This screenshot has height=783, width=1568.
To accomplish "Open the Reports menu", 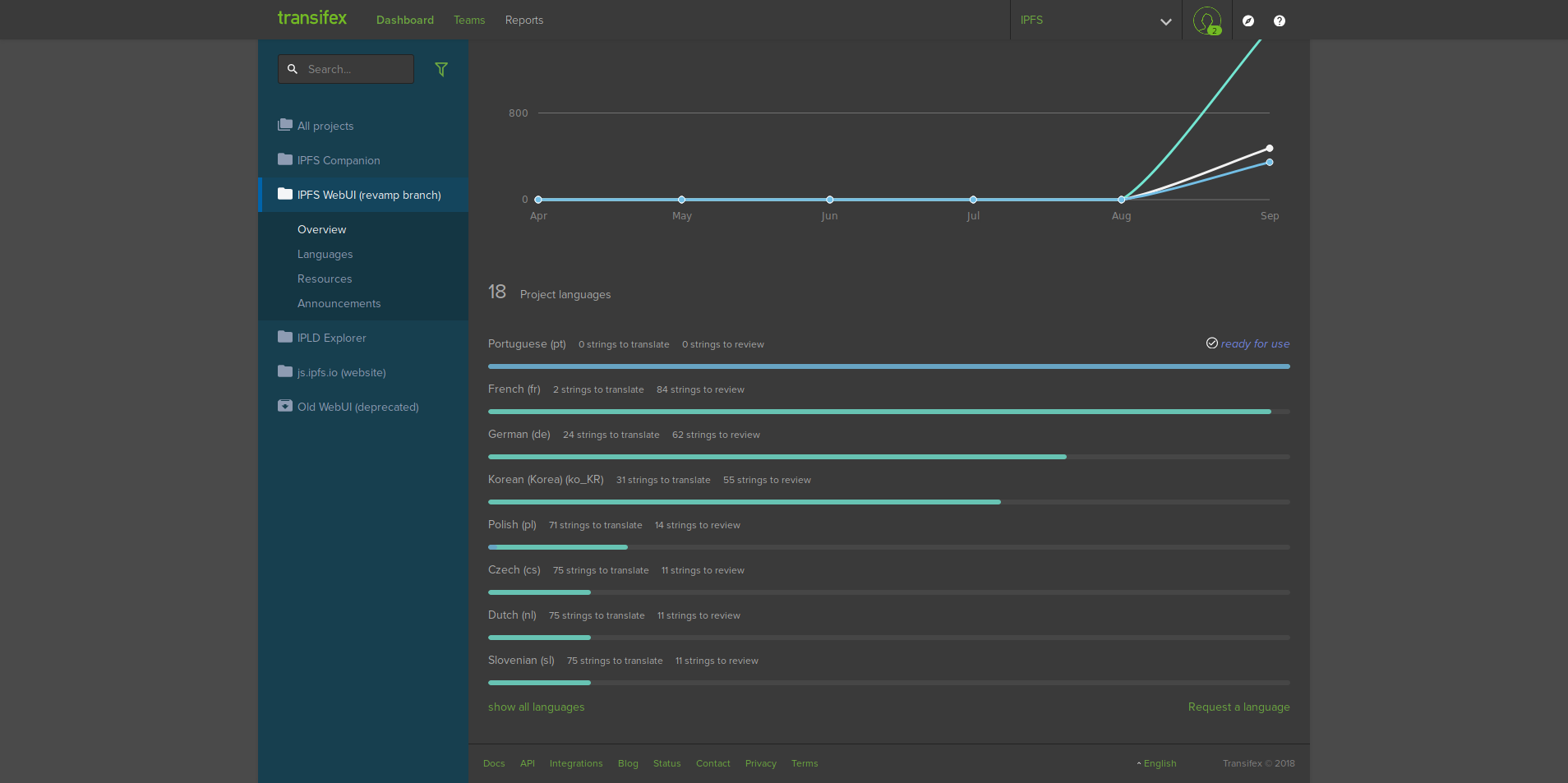I will click(524, 20).
